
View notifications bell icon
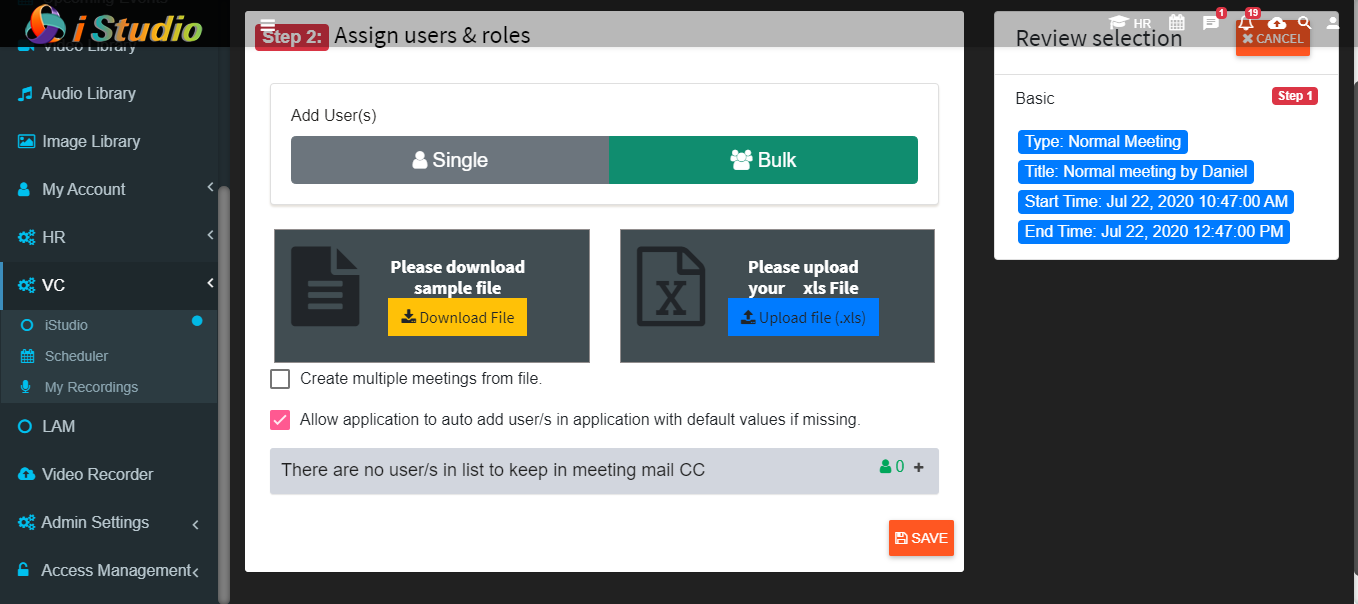coord(1245,22)
